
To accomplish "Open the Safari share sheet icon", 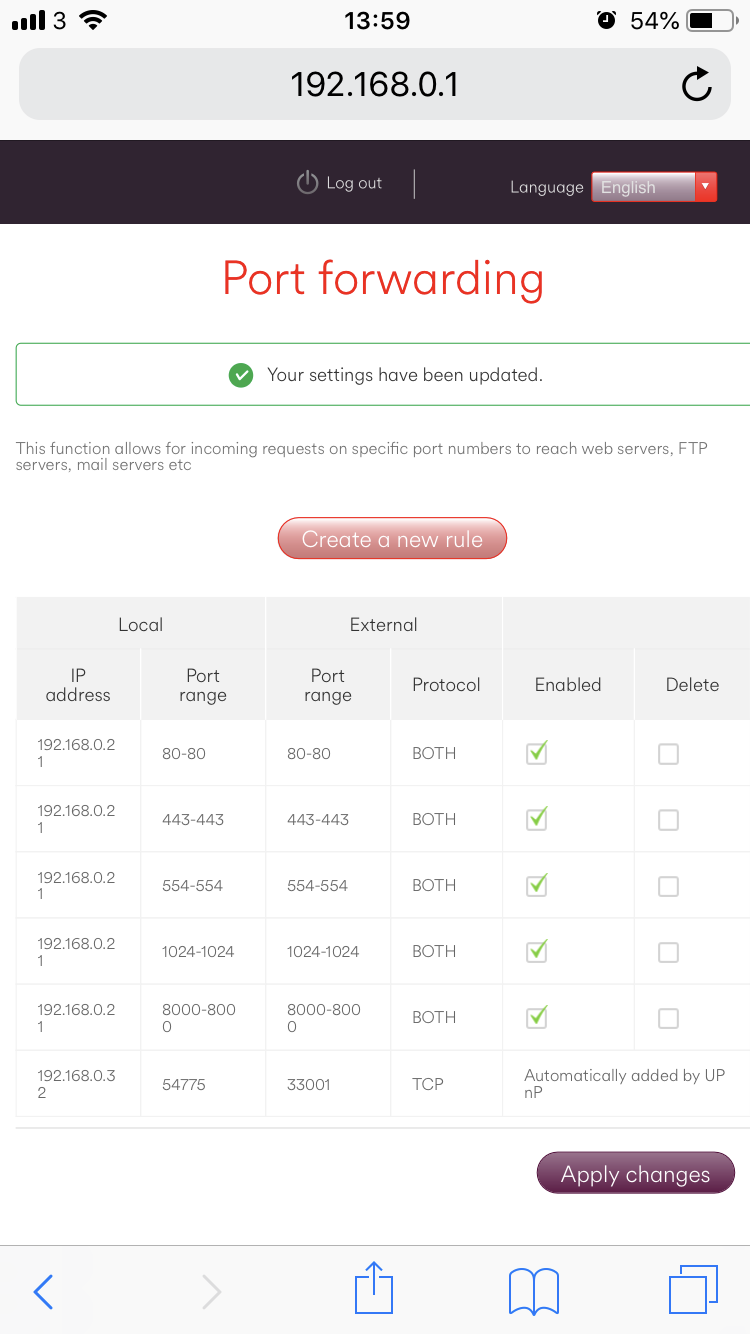I will tap(374, 1288).
